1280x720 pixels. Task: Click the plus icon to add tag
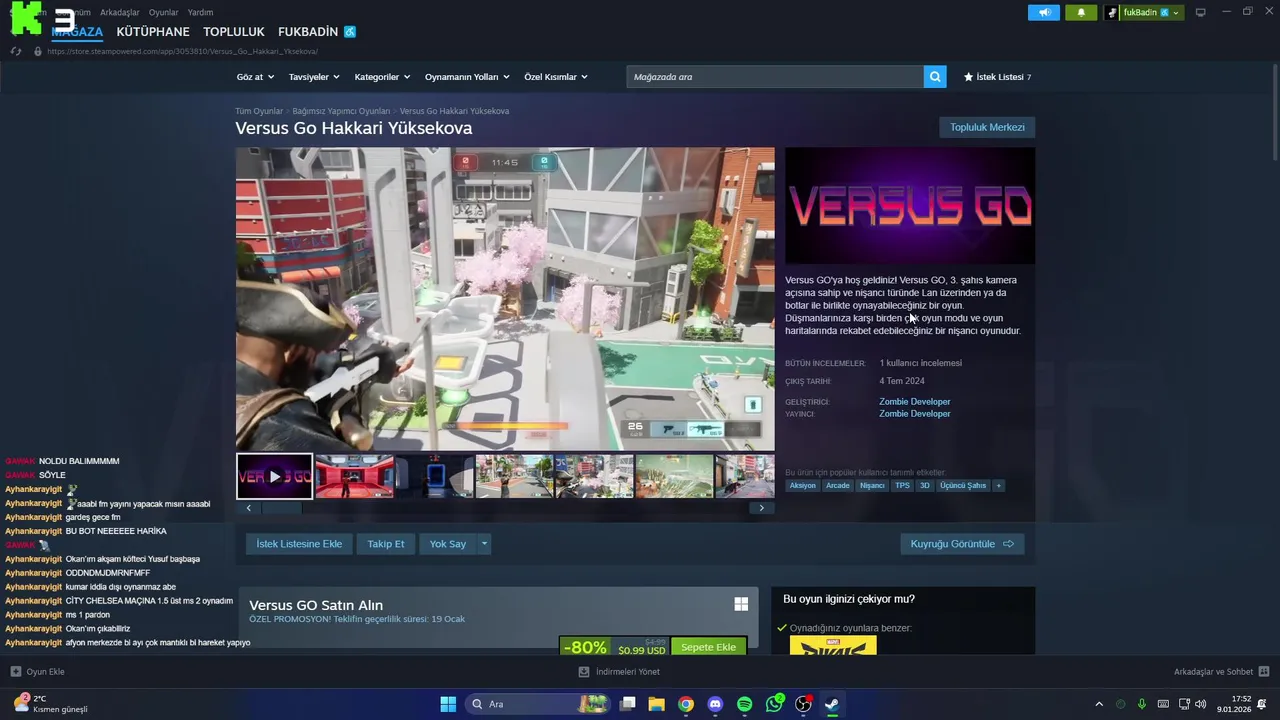[998, 486]
